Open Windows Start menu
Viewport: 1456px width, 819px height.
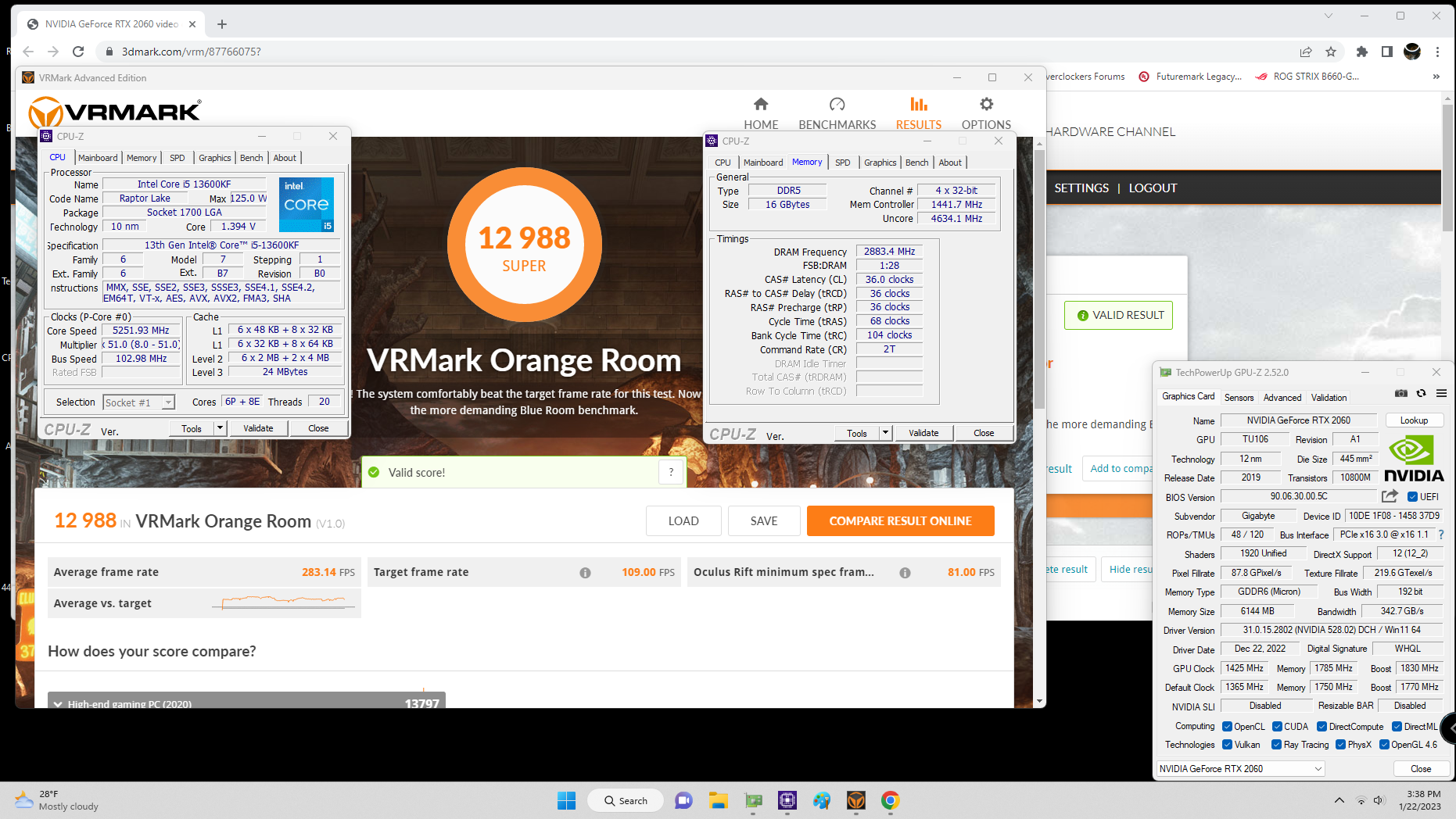566,800
